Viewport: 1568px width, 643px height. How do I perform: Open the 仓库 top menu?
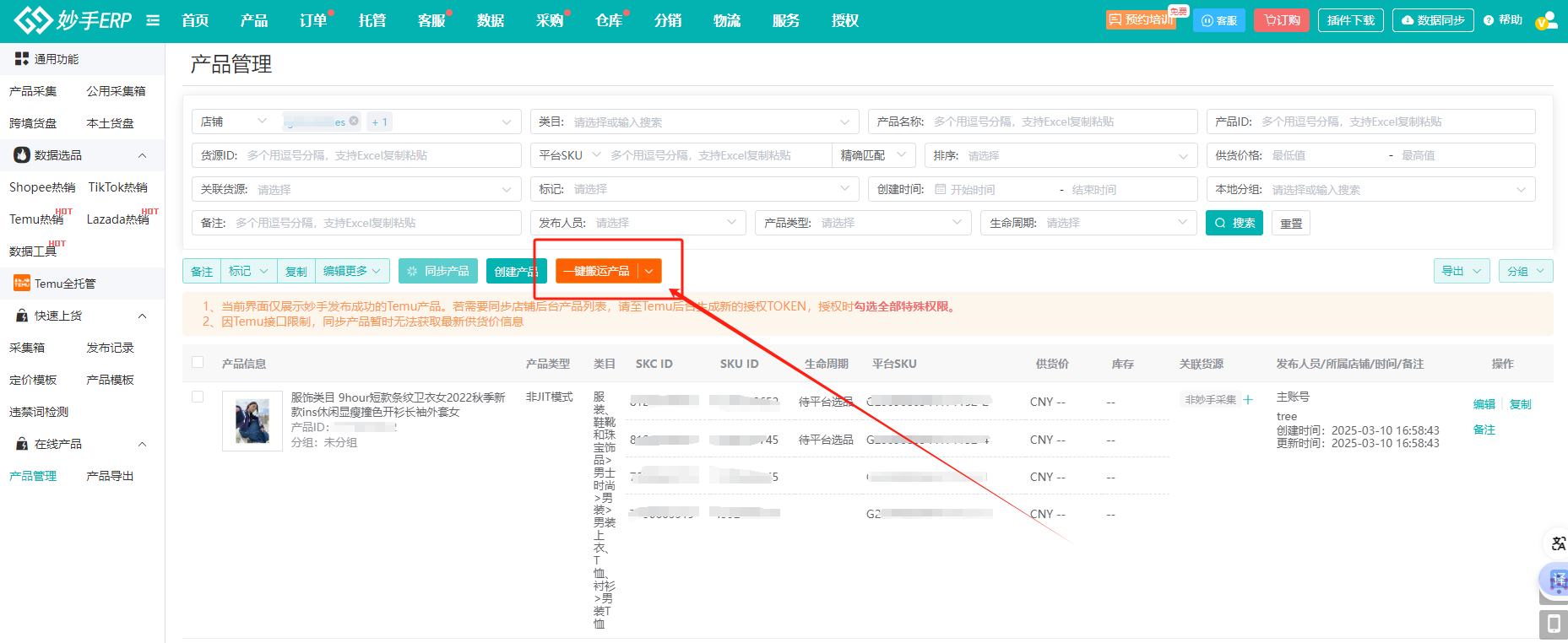pos(609,20)
